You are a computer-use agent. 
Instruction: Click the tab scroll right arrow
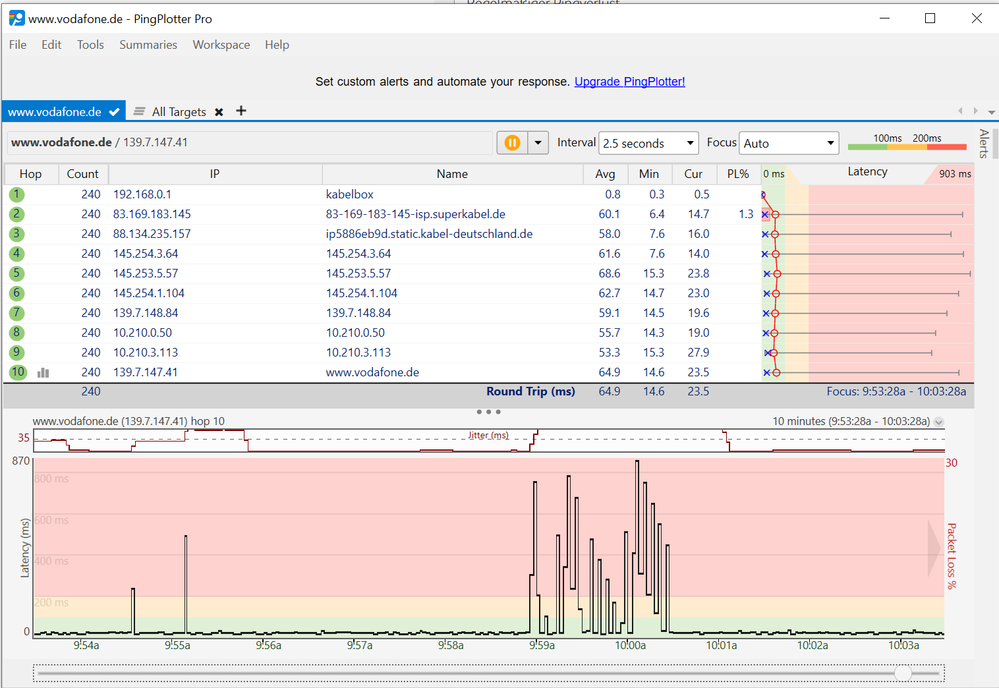(975, 111)
